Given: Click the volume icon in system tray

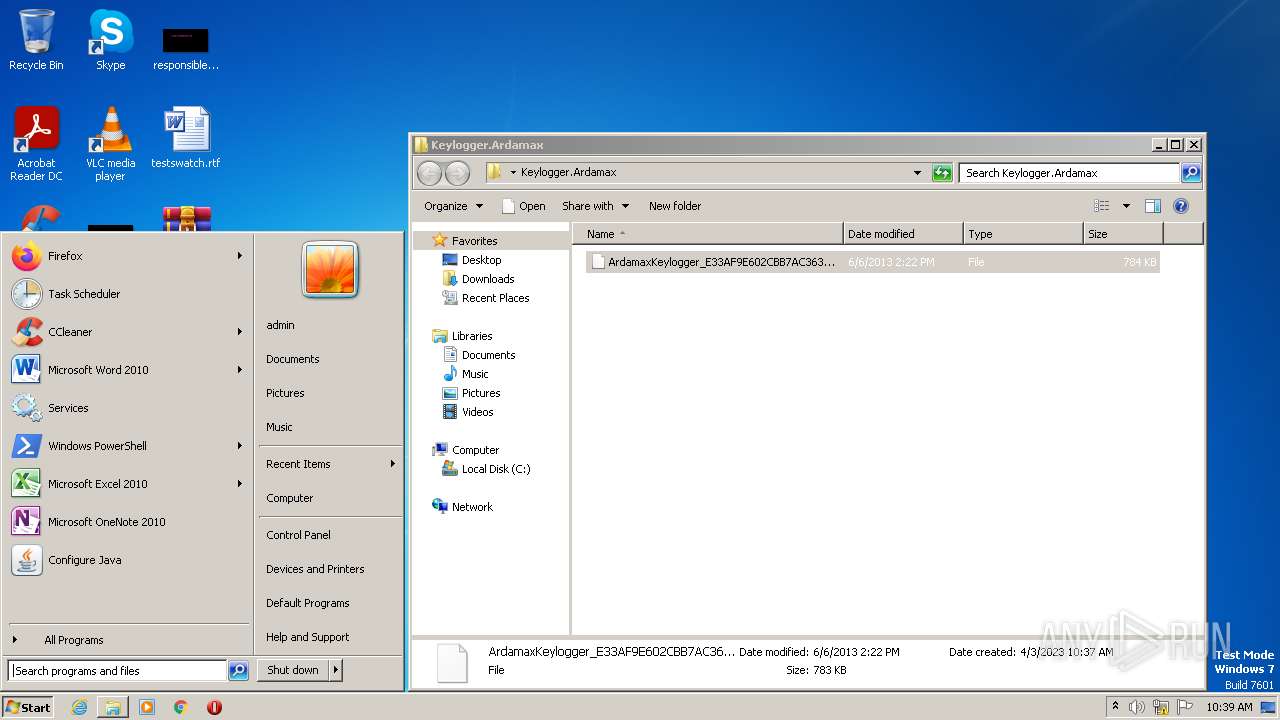Looking at the screenshot, I should pyautogui.click(x=1137, y=707).
